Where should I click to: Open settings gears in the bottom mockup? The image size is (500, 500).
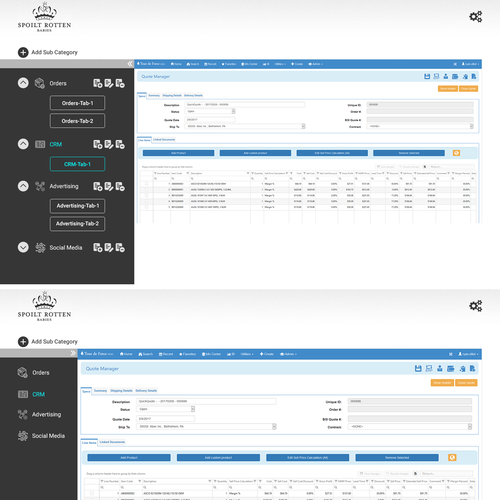pos(476,306)
